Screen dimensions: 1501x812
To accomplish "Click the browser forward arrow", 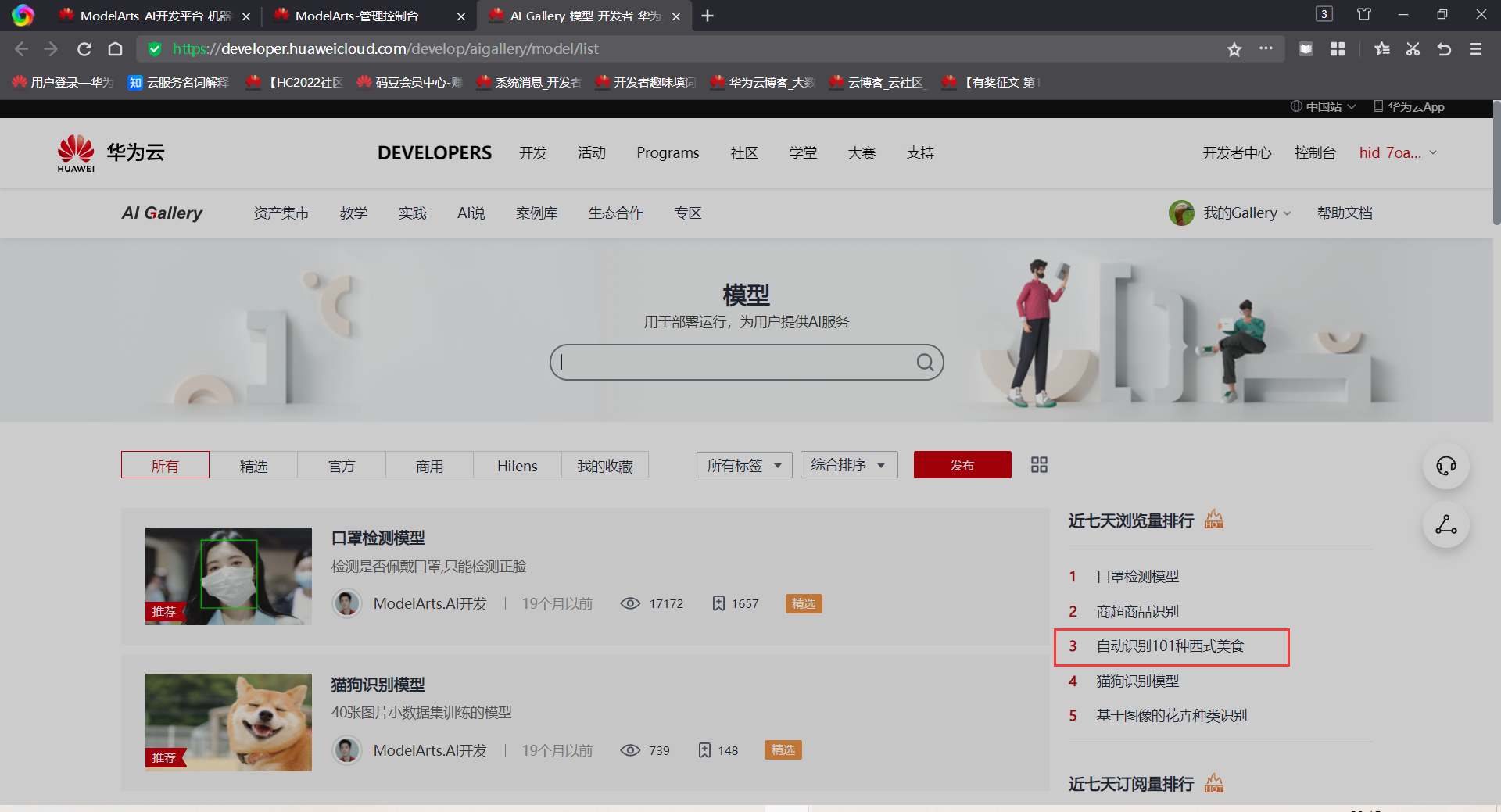I will (51, 49).
